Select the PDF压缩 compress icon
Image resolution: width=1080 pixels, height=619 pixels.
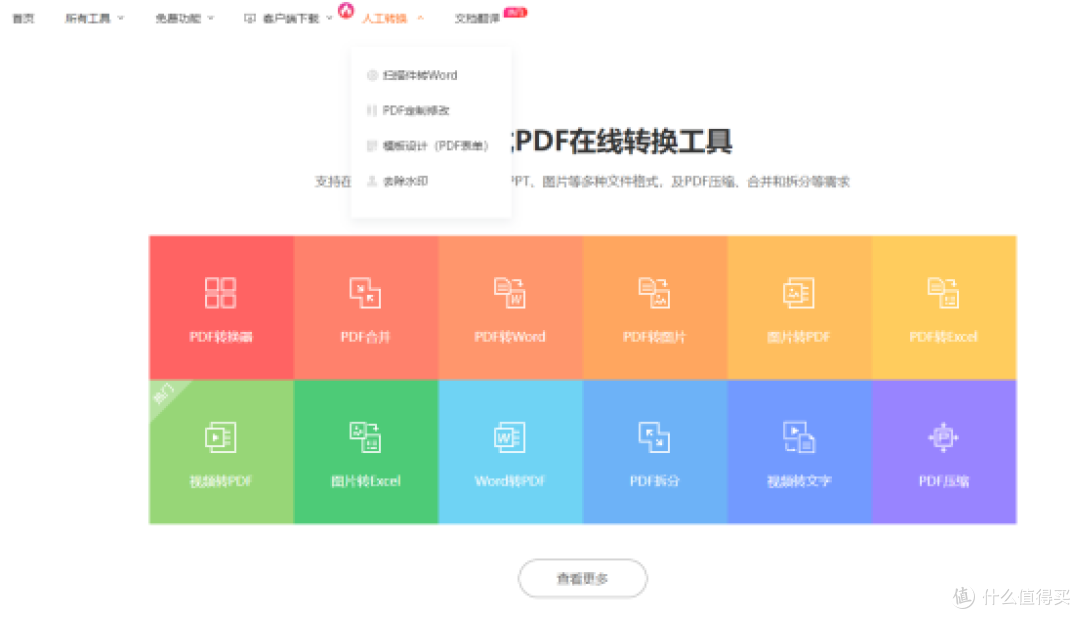[944, 437]
